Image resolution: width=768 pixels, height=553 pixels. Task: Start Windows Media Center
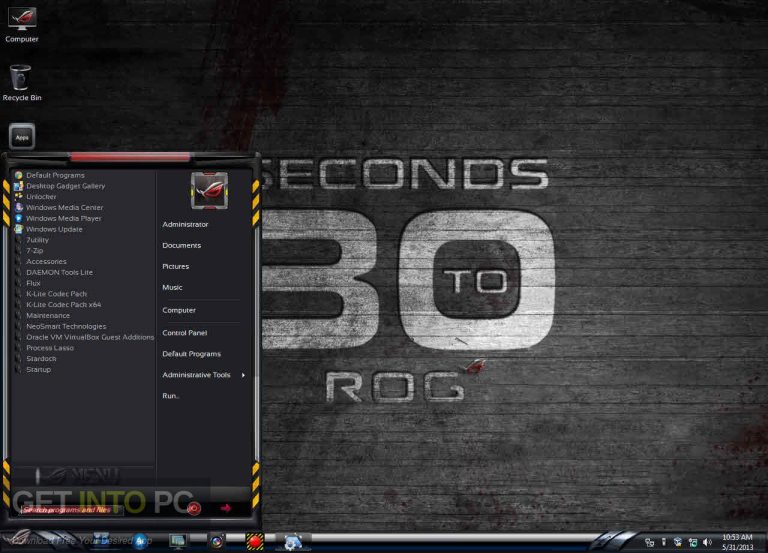pyautogui.click(x=59, y=207)
